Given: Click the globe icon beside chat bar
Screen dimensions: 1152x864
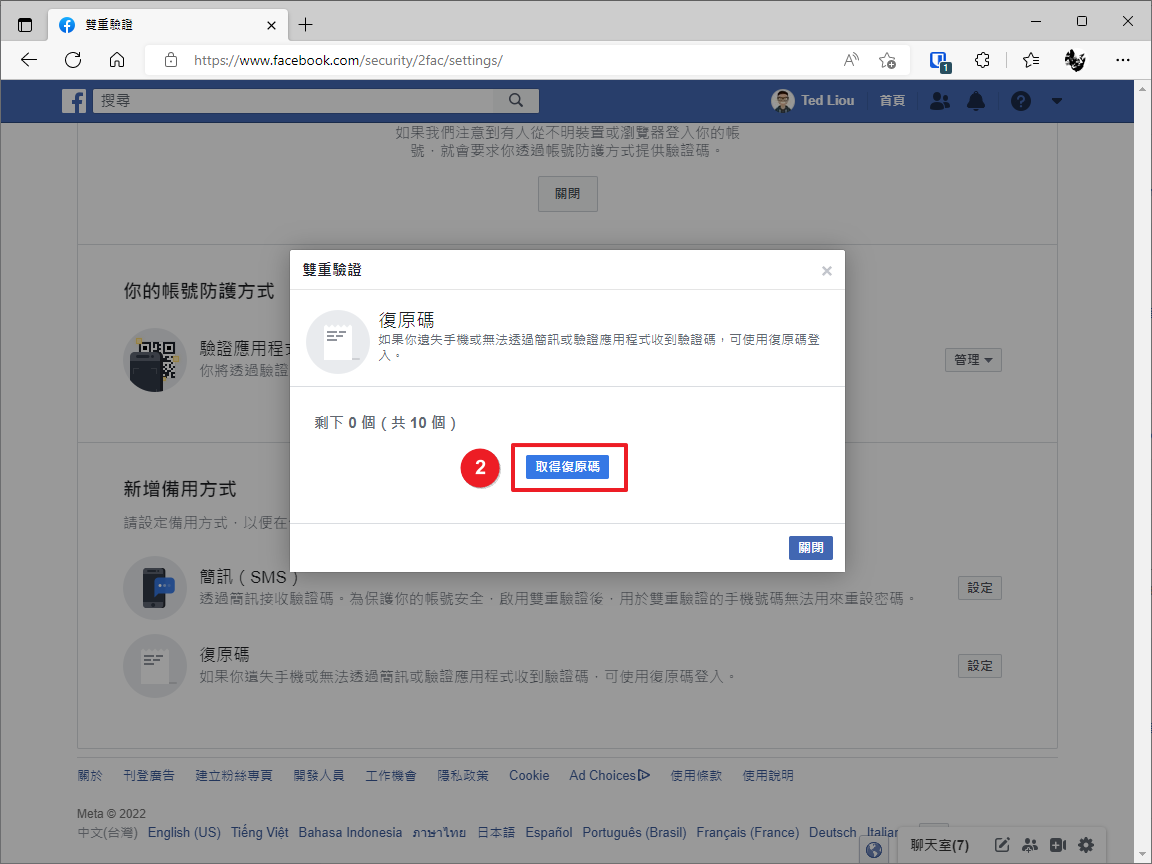Looking at the screenshot, I should click(x=874, y=850).
